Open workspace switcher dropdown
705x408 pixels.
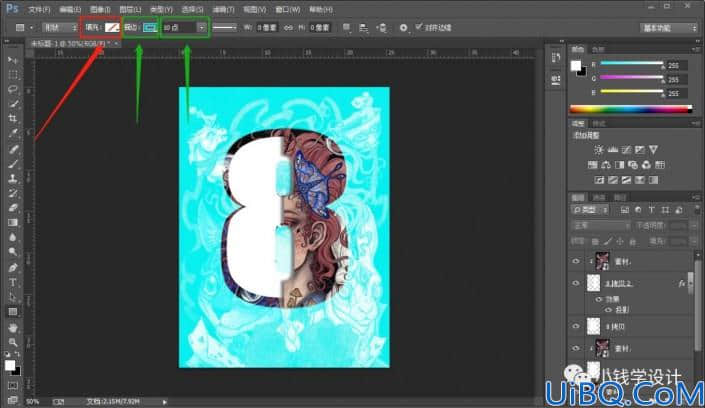click(x=669, y=28)
